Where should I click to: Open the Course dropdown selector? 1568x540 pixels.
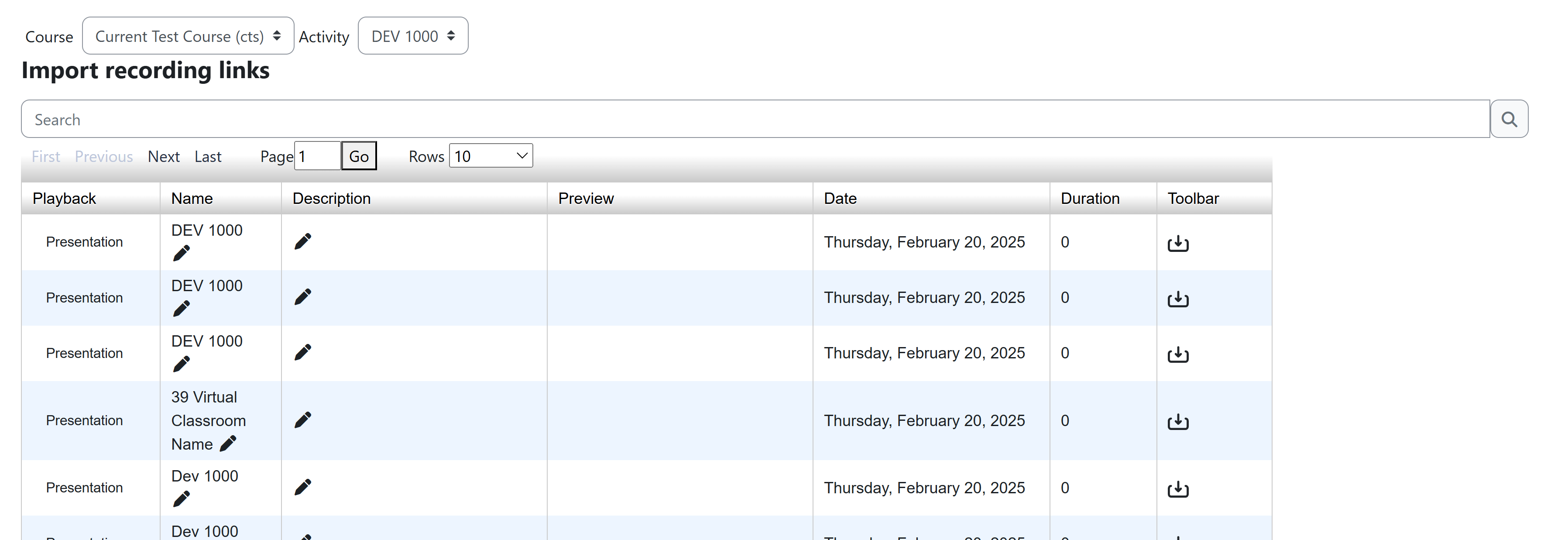click(188, 36)
